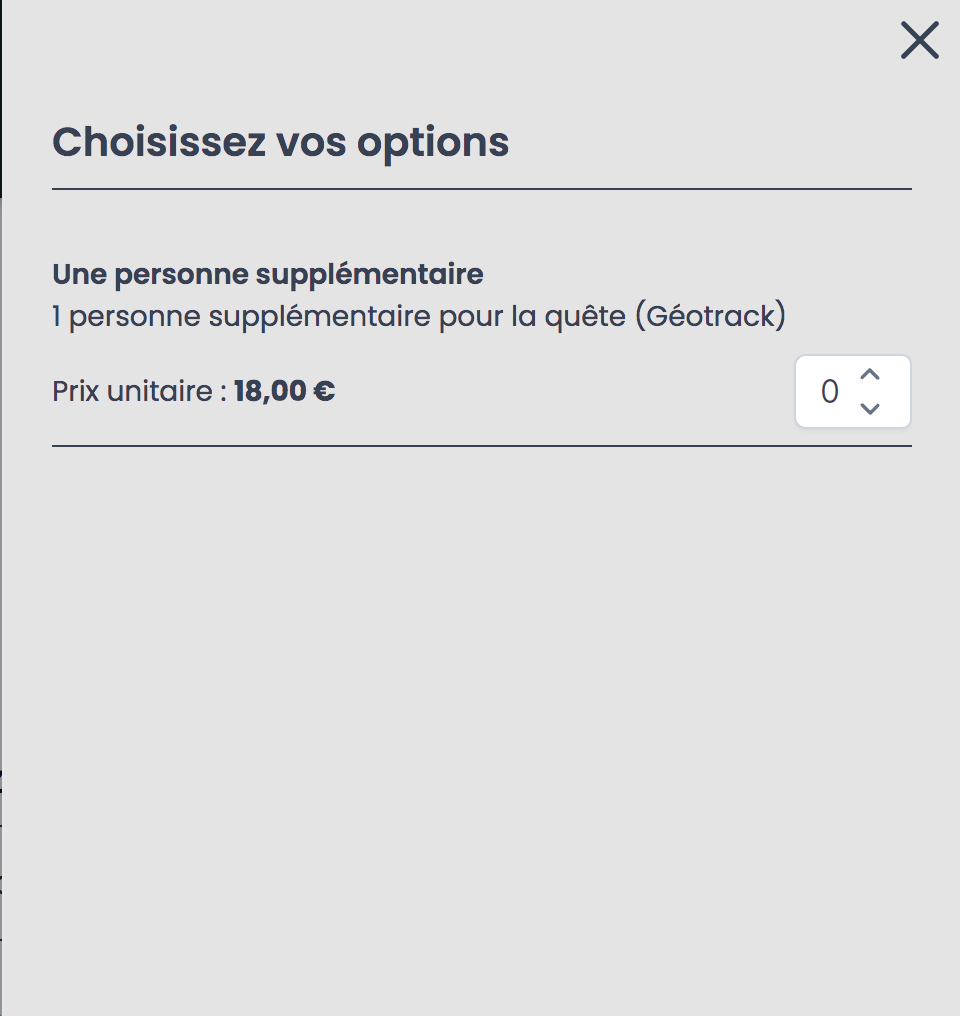Screen dimensions: 960x1016
Task: Click the 'Prix unitaire' label
Action: pyautogui.click(x=139, y=391)
